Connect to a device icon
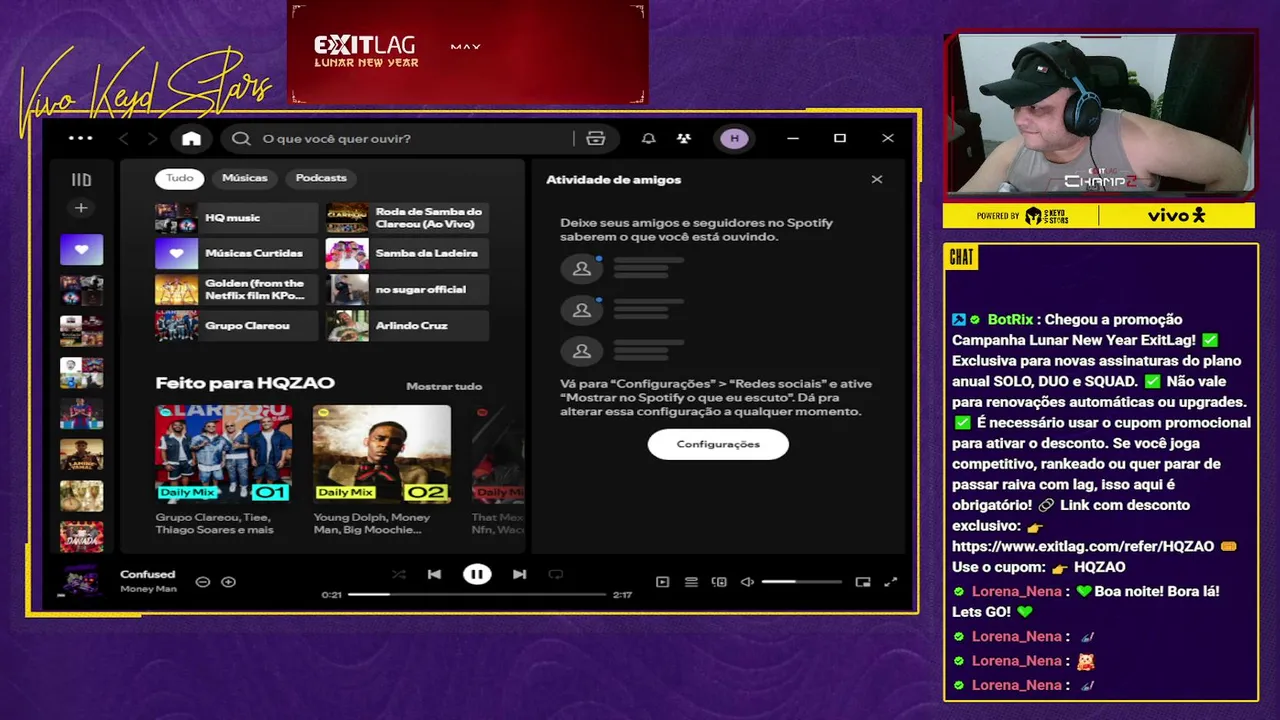The width and height of the screenshot is (1280, 720). tap(719, 582)
